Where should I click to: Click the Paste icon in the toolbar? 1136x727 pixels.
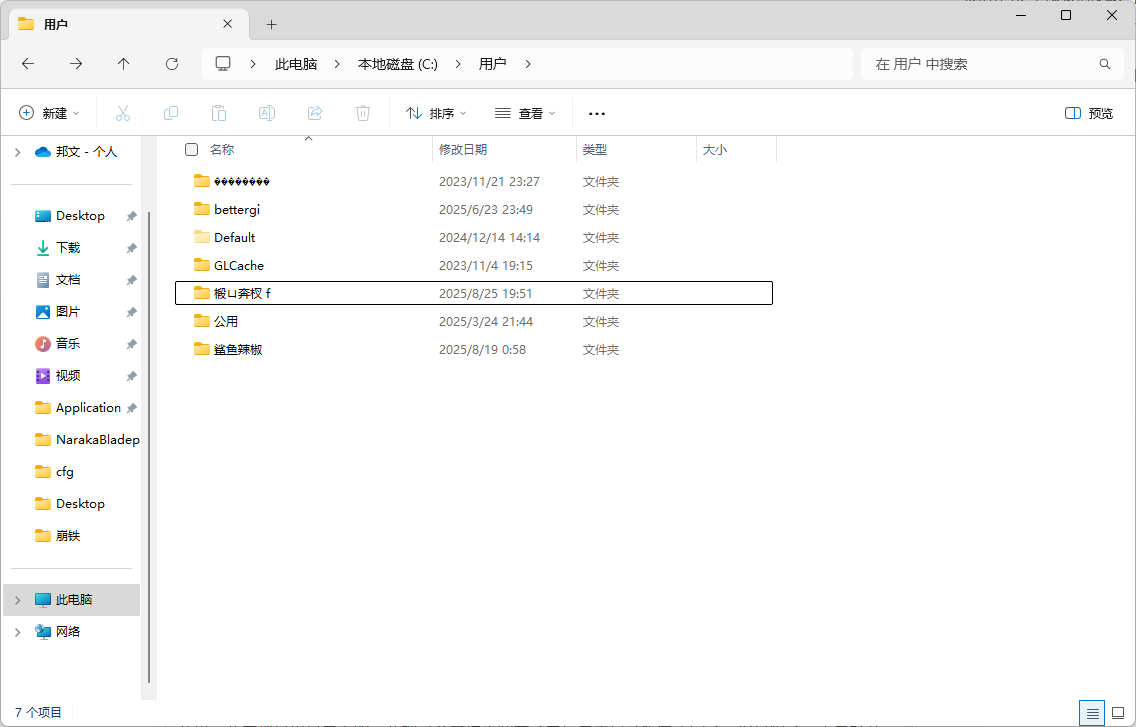click(219, 113)
